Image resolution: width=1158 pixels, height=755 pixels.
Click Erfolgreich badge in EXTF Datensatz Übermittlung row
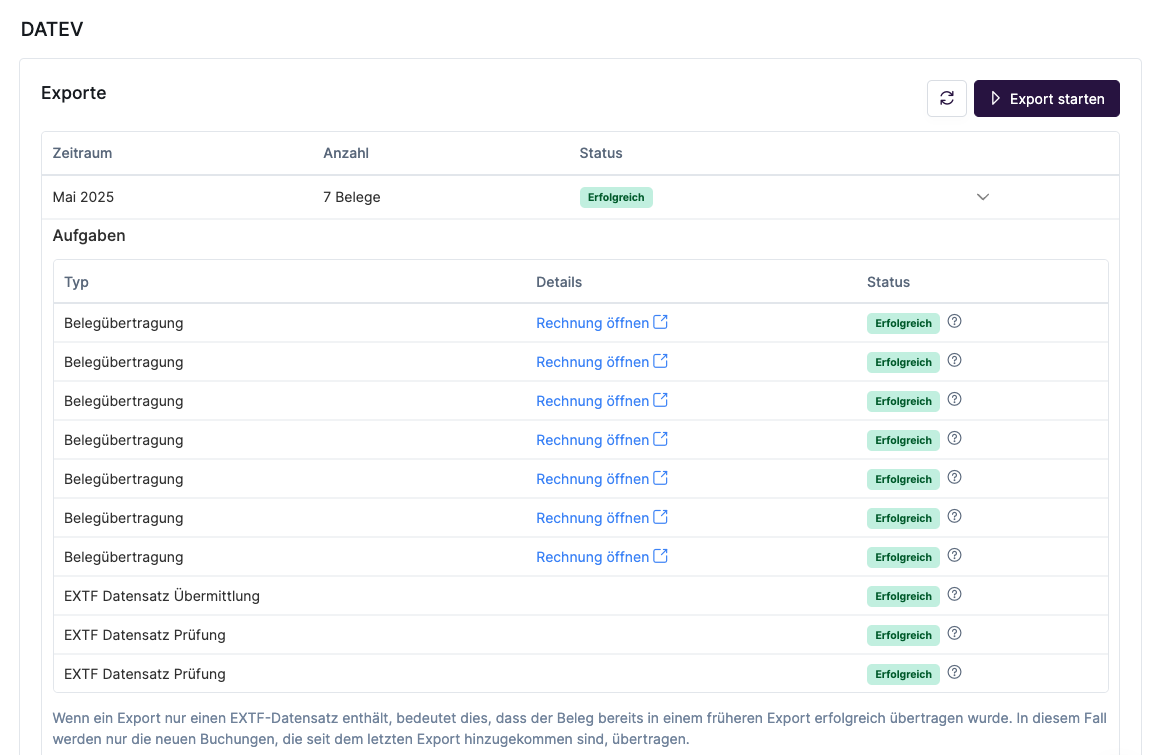[903, 596]
